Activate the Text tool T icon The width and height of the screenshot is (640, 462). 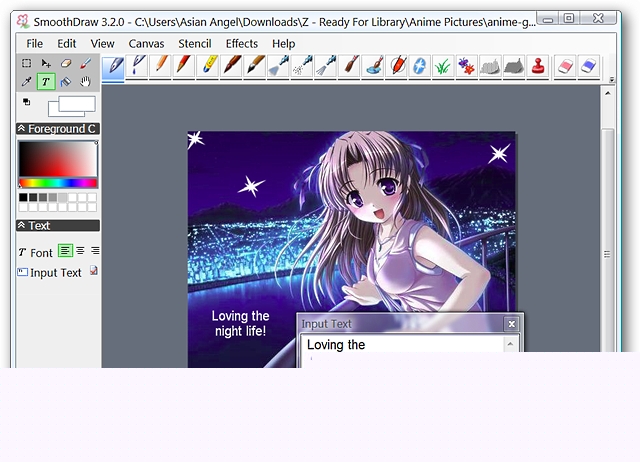[46, 82]
